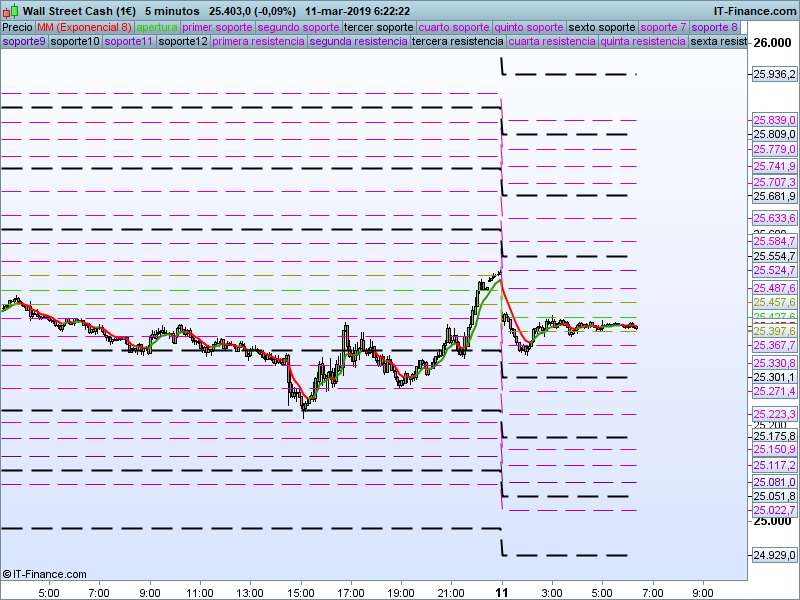Click the 25.457,6 price label
Viewport: 800px width, 600px height.
(x=774, y=303)
